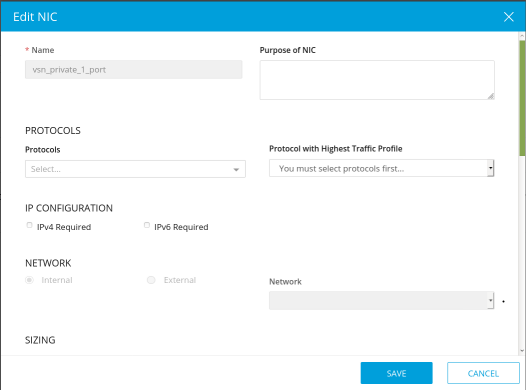
Task: Select the External network radio button
Action: coord(151,280)
